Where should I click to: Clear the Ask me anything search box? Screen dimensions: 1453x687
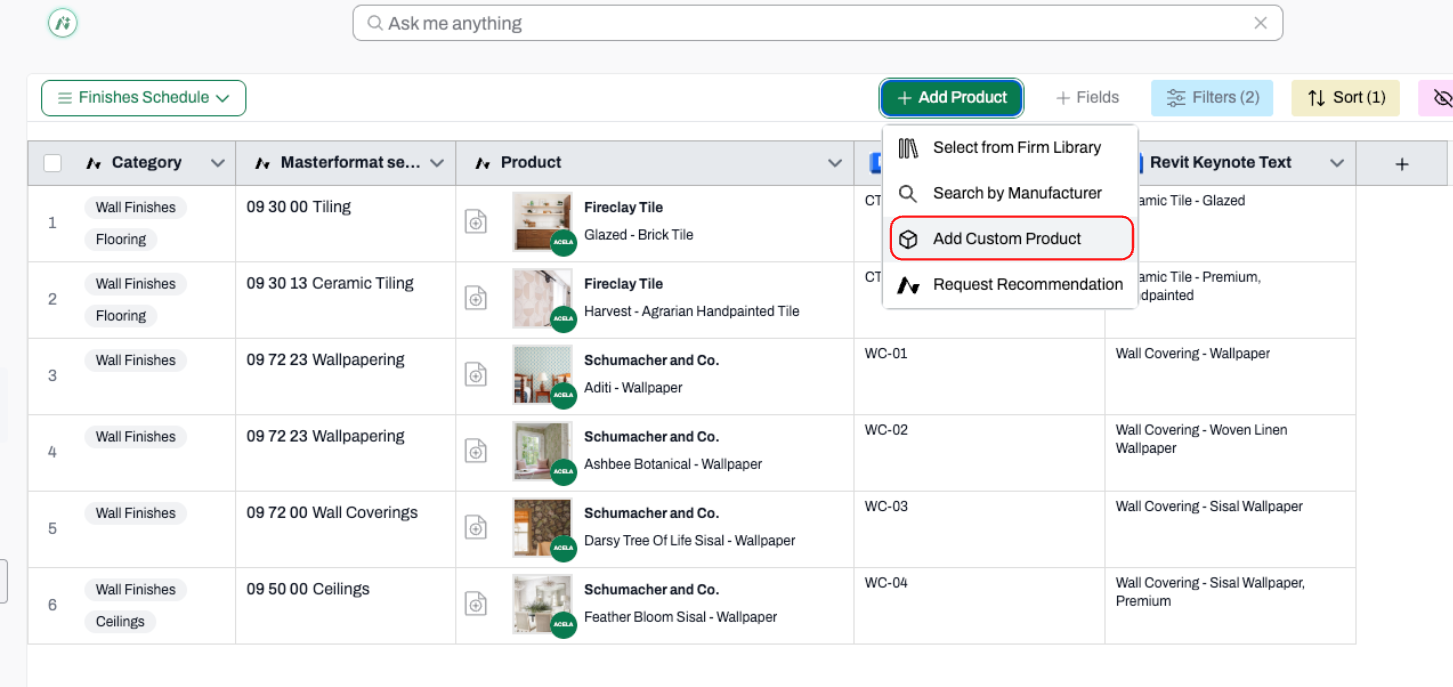pos(1260,23)
